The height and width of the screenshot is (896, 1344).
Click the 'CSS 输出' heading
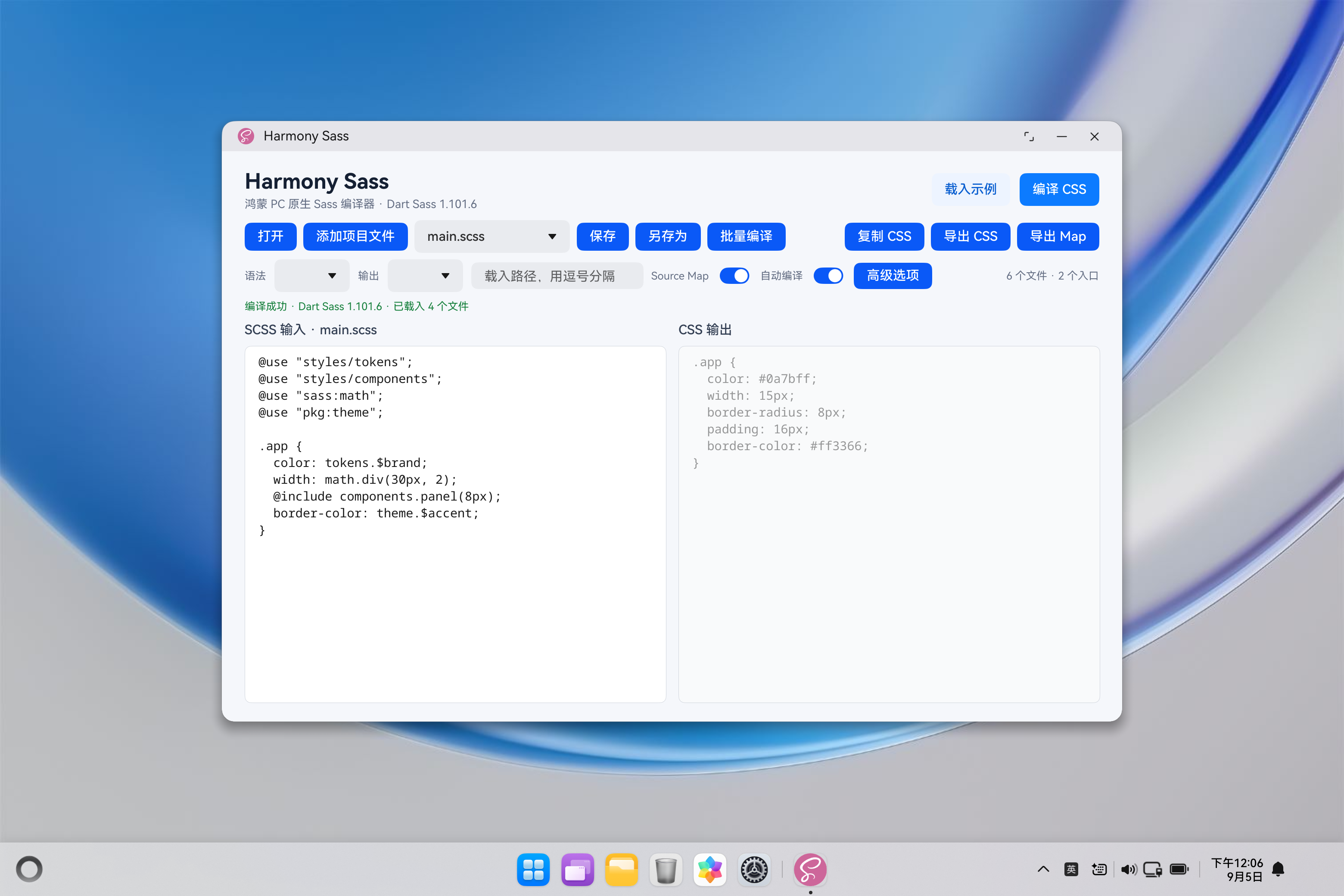pyautogui.click(x=705, y=330)
